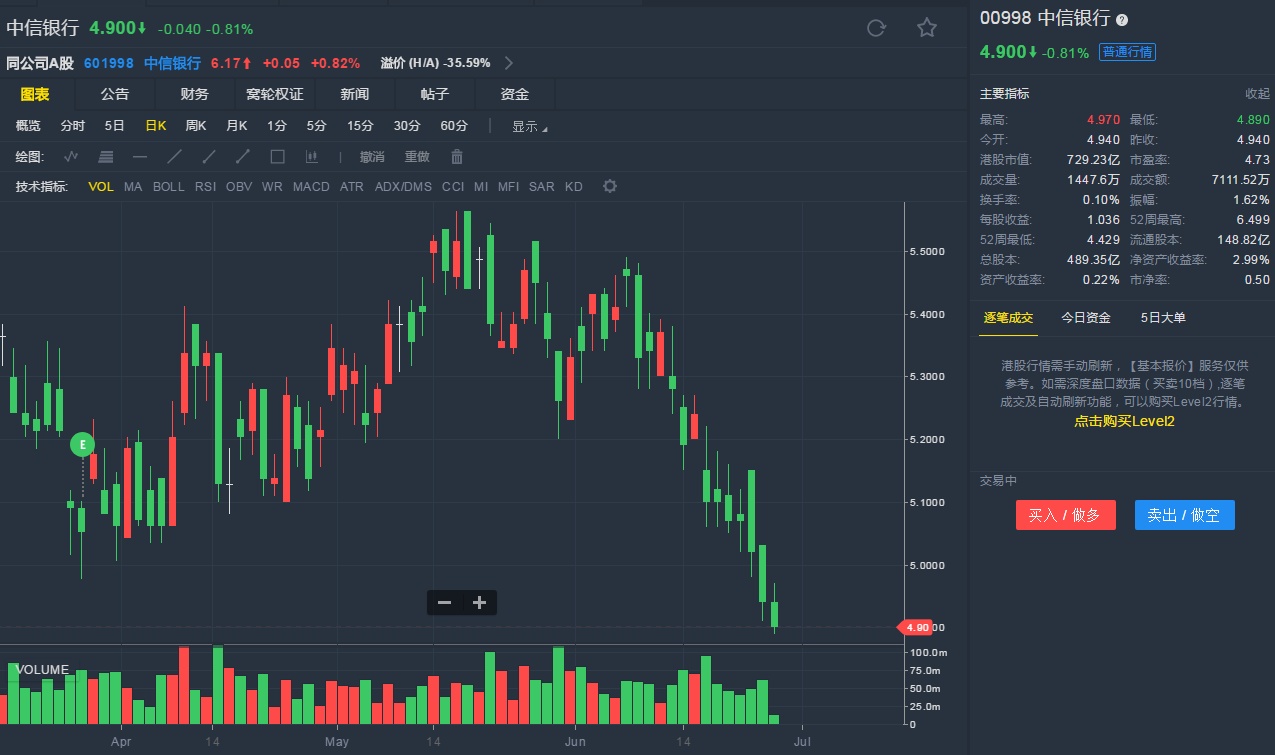
Task: Click the refresh quote icon
Action: click(x=876, y=28)
